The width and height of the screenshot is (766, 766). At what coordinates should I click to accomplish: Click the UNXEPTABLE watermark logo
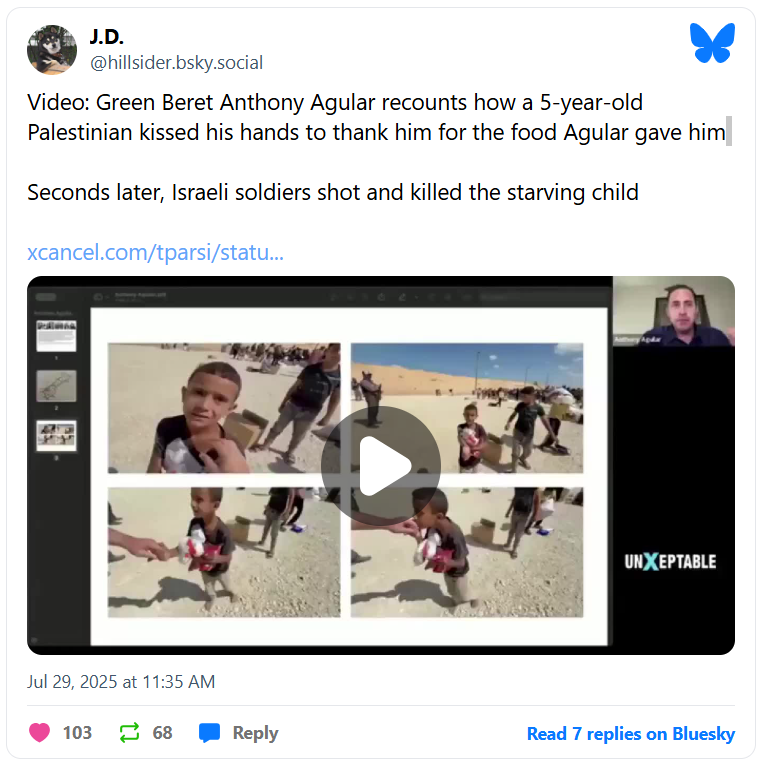coord(670,562)
